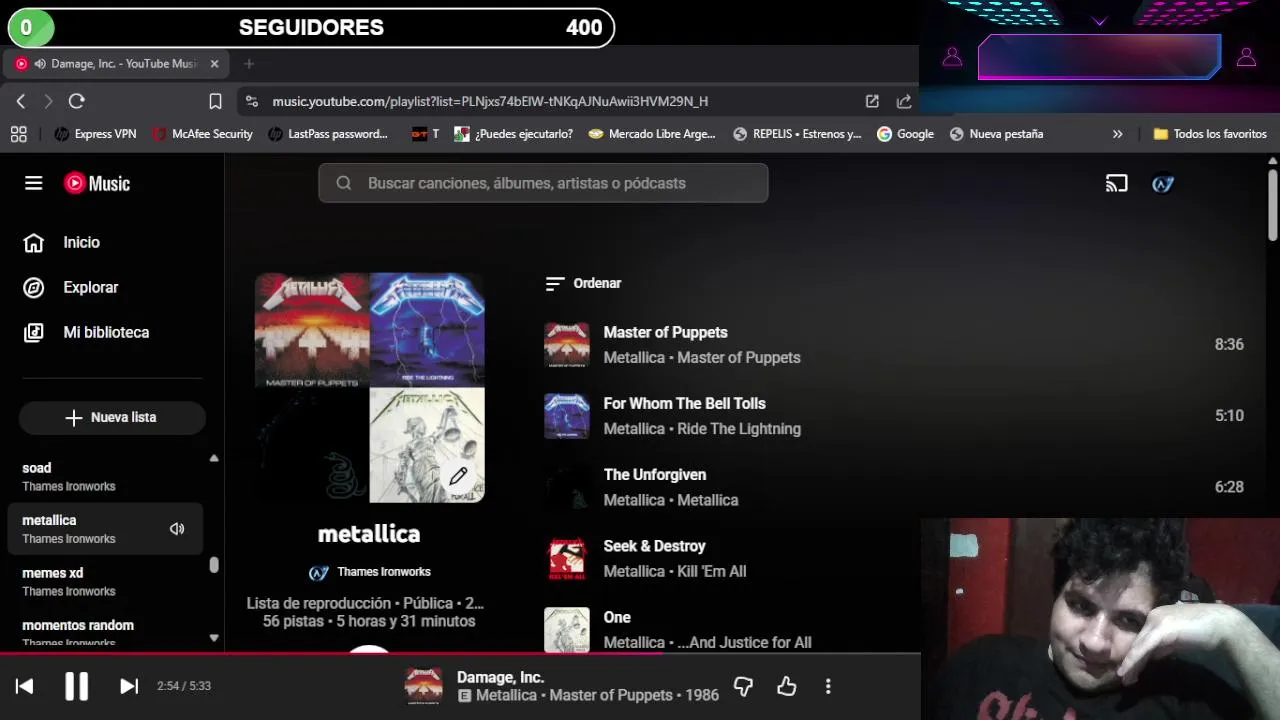1280x720 pixels.
Task: Open the hamburger guide menu
Action: coord(33,183)
